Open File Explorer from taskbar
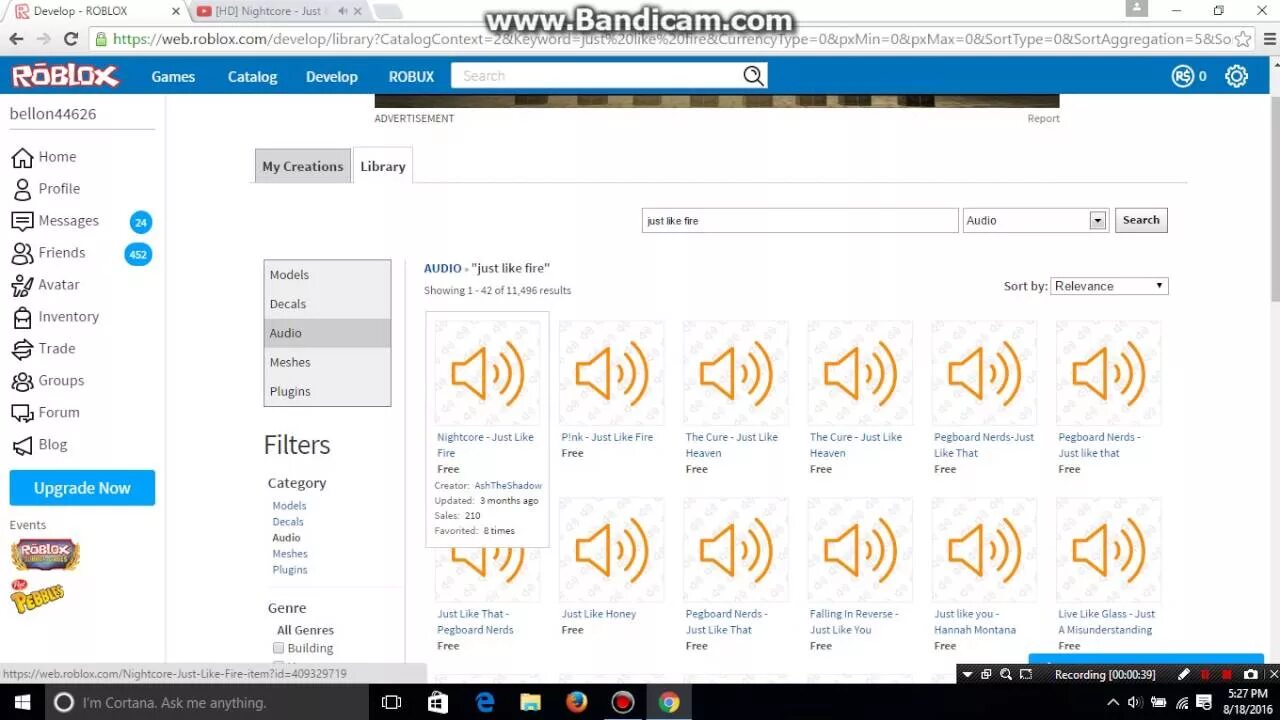1280x720 pixels. (530, 702)
